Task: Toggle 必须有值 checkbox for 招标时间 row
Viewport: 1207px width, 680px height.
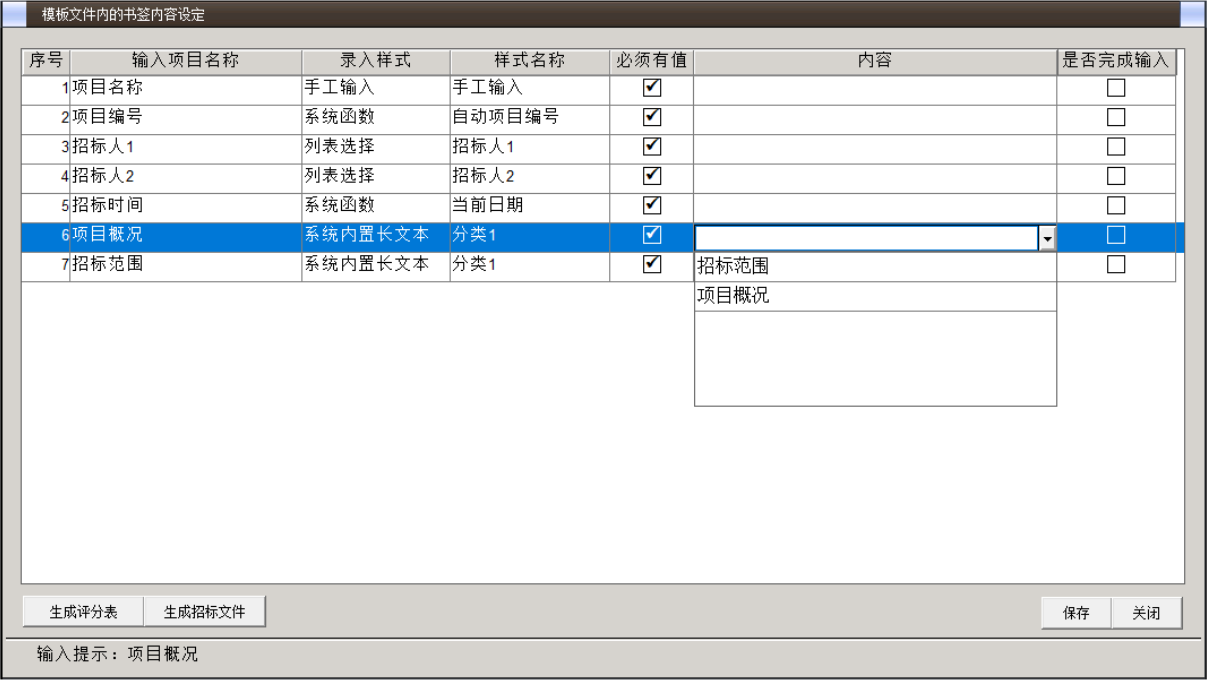Action: tap(652, 205)
